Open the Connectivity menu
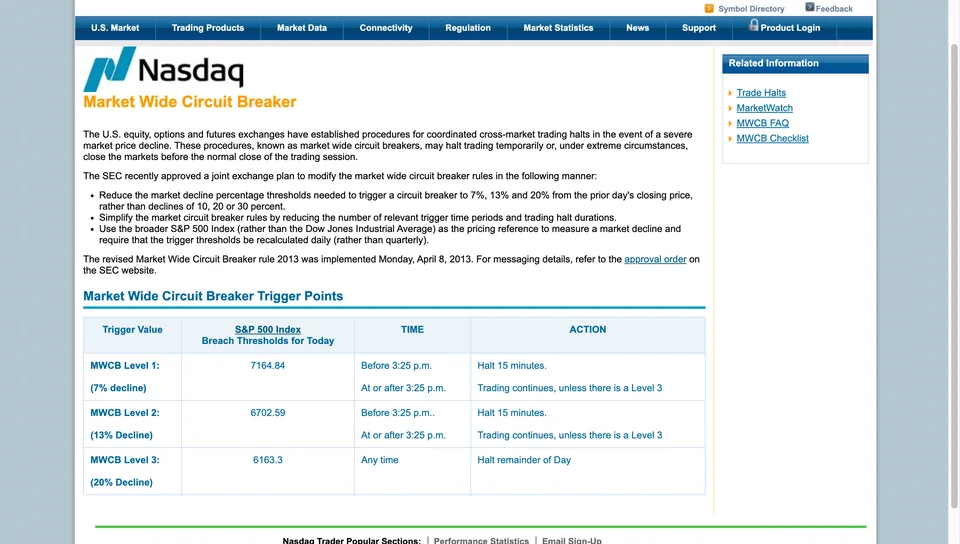960x544 pixels. click(x=386, y=28)
